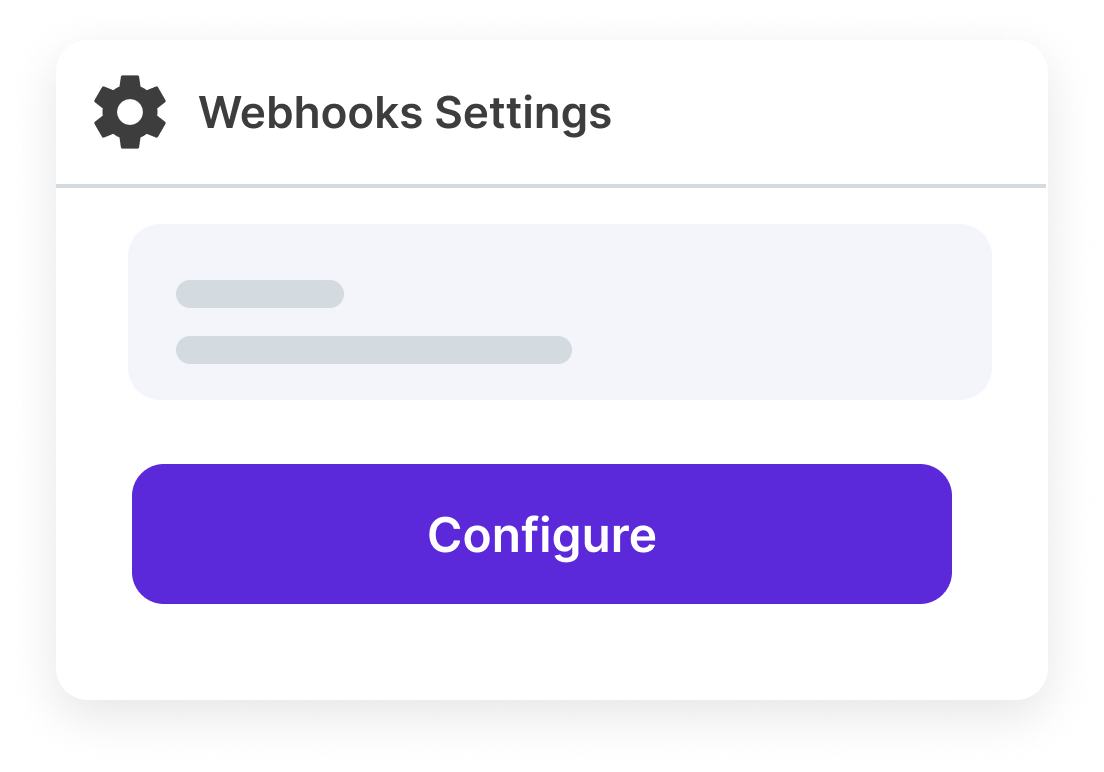Click the right edge of the Configure button

tap(938, 534)
